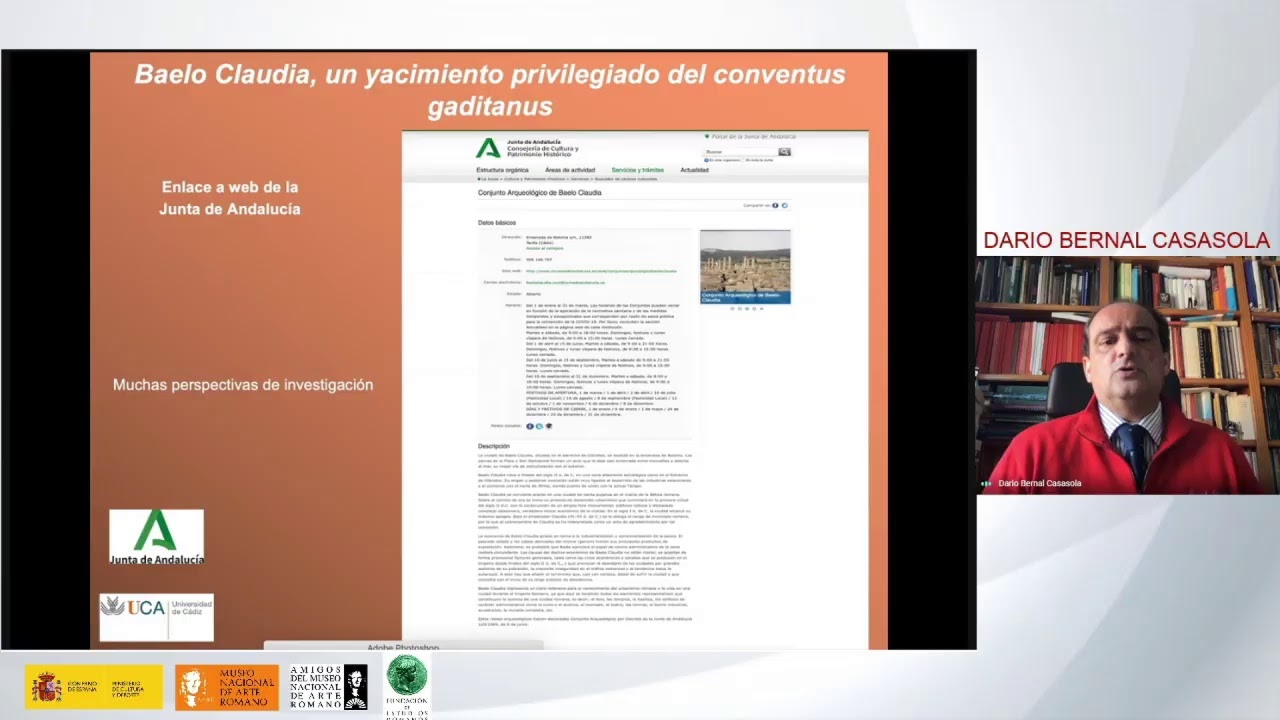The image size is (1280, 720).
Task: Click the Portal de la Junta de Andalucía link
Action: point(754,136)
